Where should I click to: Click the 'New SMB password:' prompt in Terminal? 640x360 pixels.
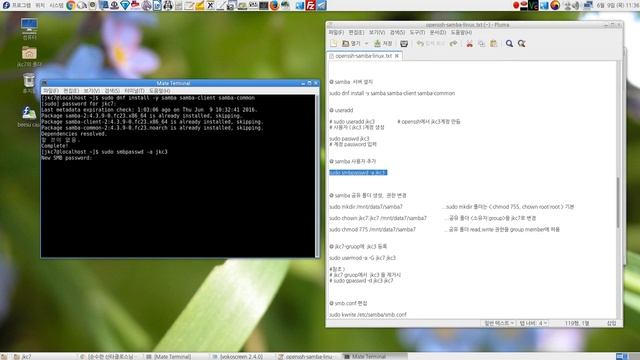coord(67,158)
